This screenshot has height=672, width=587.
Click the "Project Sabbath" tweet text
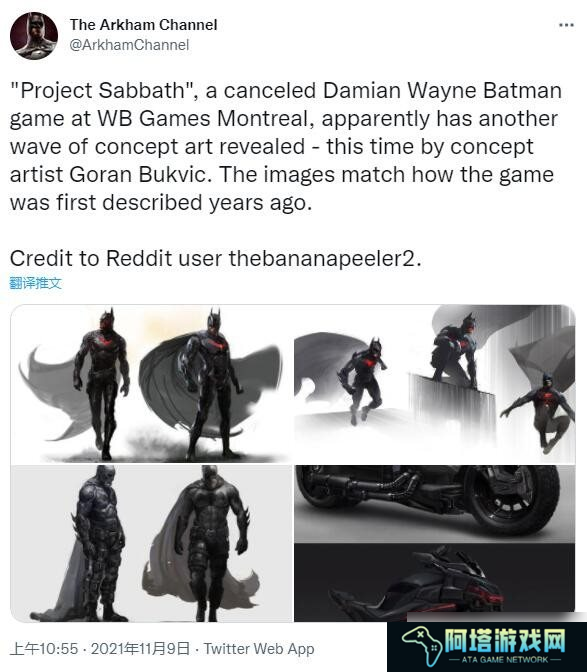pyautogui.click(x=286, y=146)
